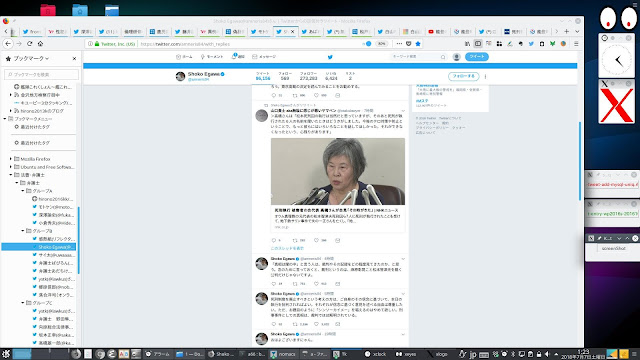Viewport: 640px width, 360px height.
Task: Retweet the tweet containing the news photo
Action: click(295, 240)
